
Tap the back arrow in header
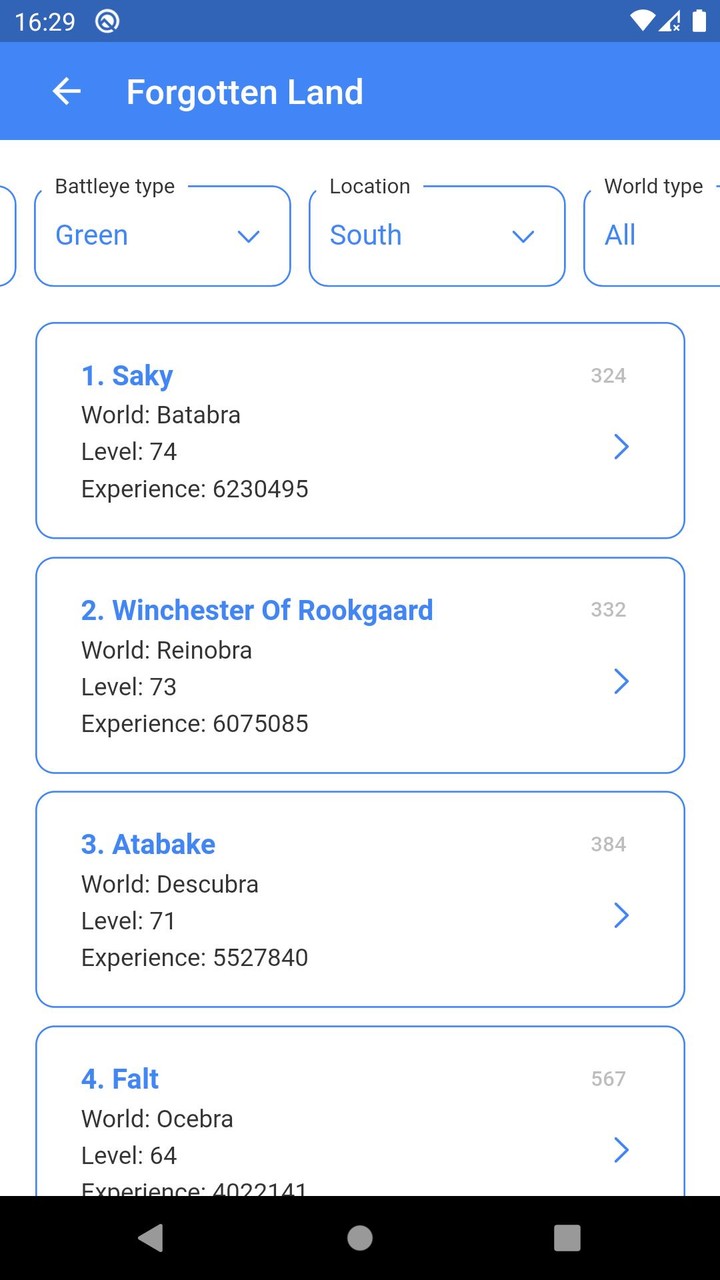pos(66,92)
